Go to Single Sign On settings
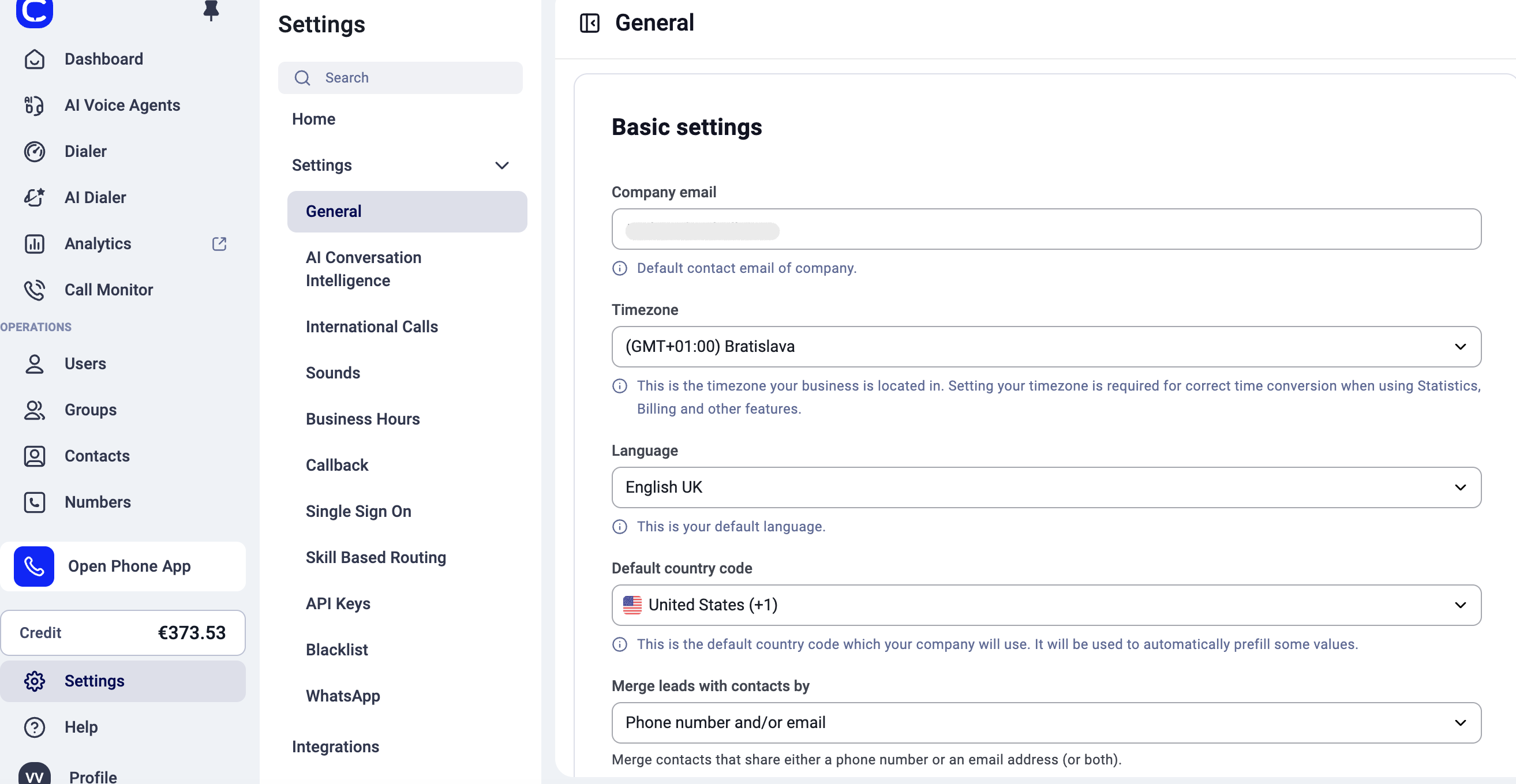 407,511
